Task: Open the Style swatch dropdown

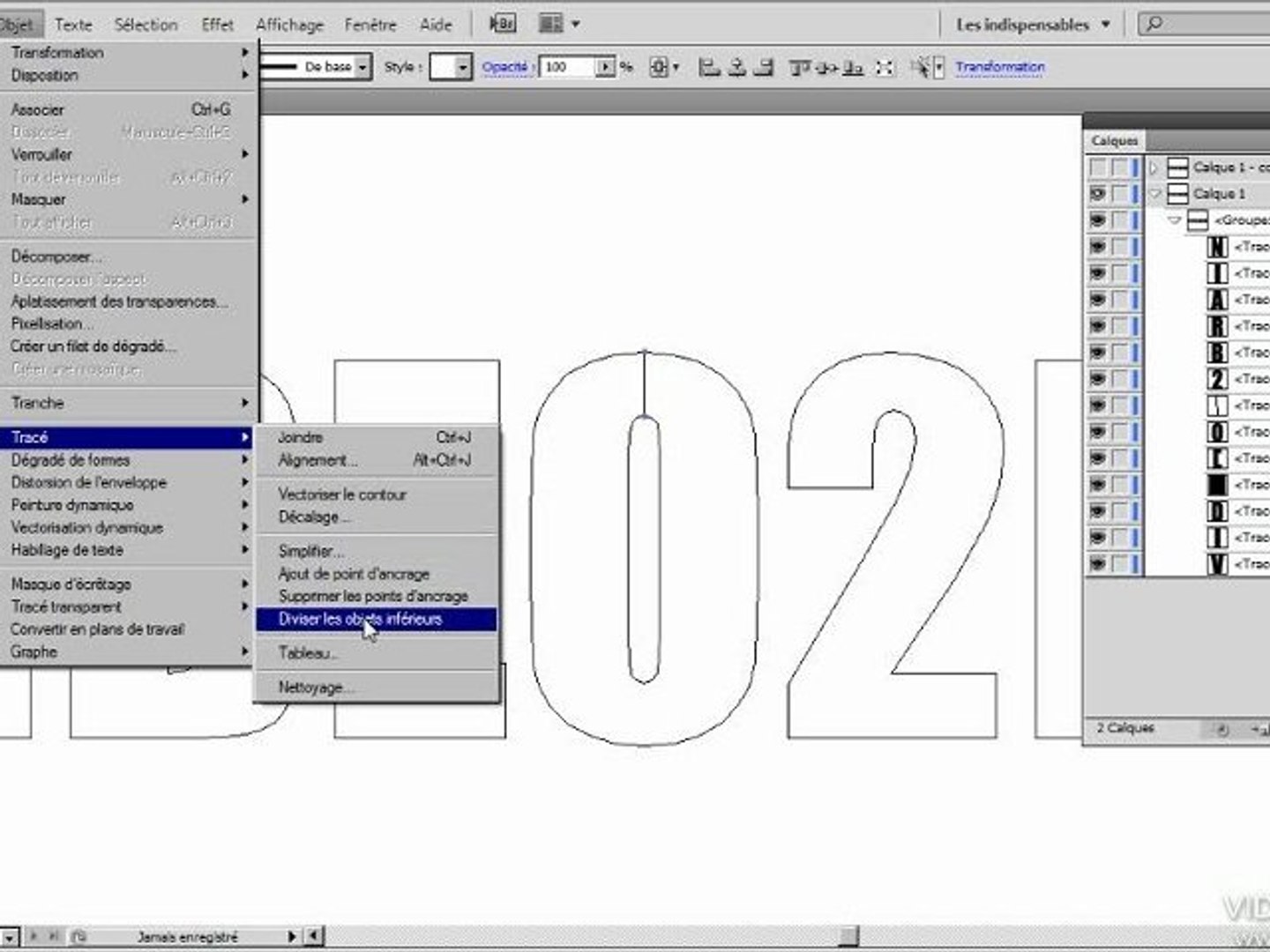Action: (463, 67)
